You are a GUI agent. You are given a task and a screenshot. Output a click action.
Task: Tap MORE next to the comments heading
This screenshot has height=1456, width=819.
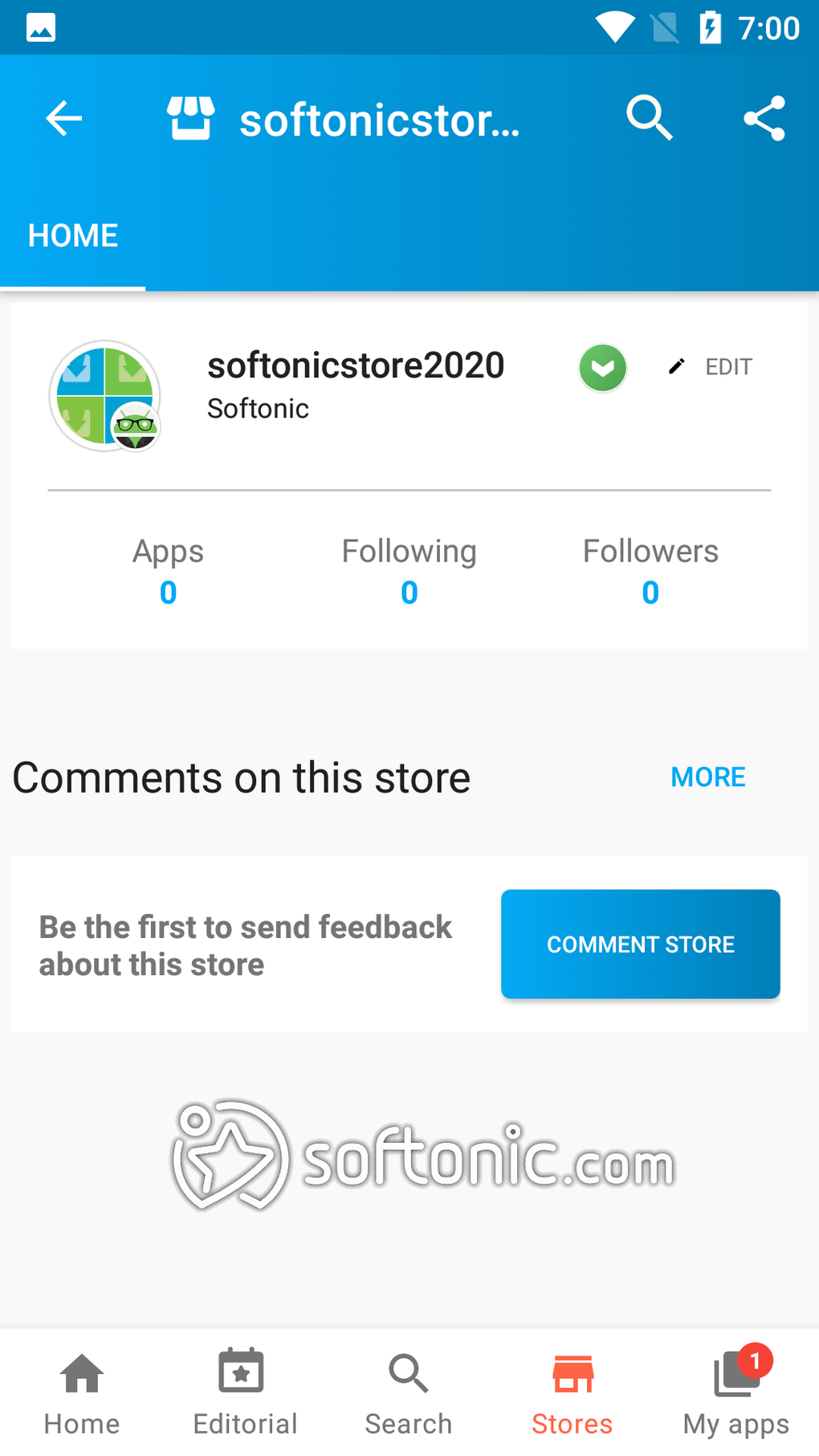click(x=708, y=777)
